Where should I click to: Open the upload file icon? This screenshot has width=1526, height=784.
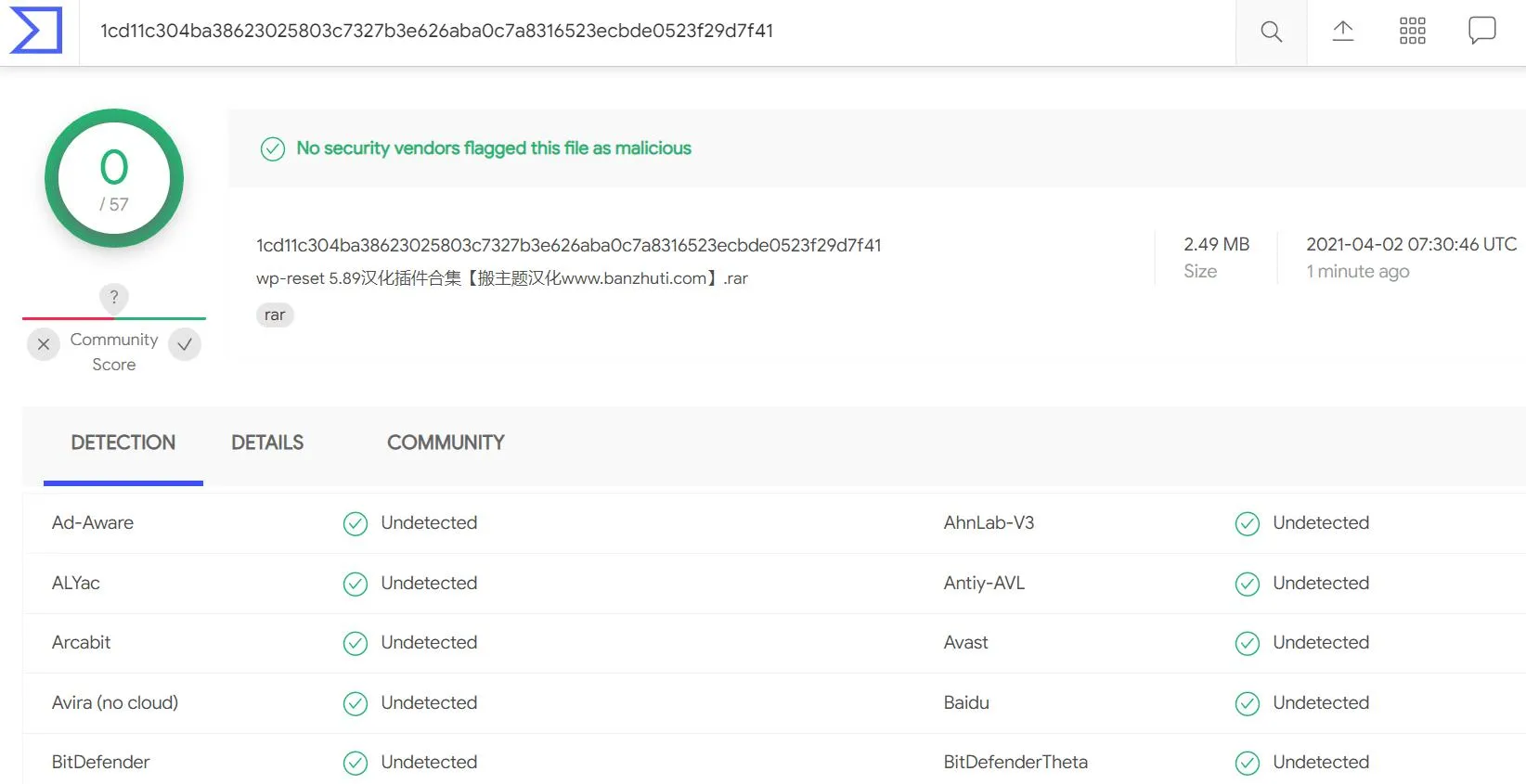(x=1342, y=31)
